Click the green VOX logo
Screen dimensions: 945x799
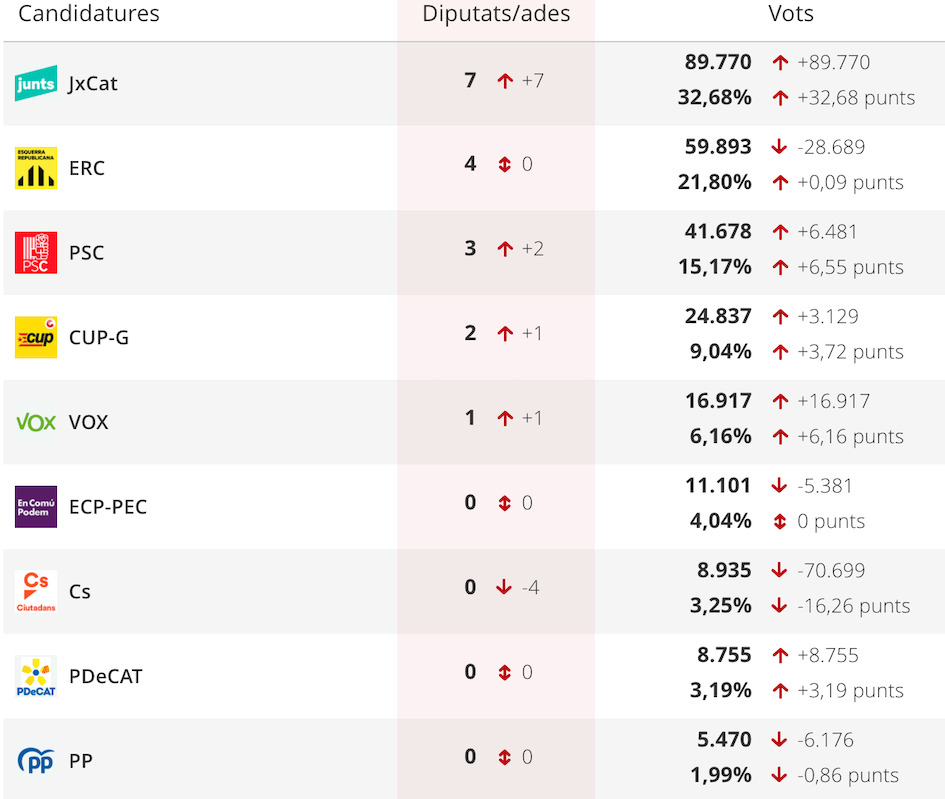[36, 422]
